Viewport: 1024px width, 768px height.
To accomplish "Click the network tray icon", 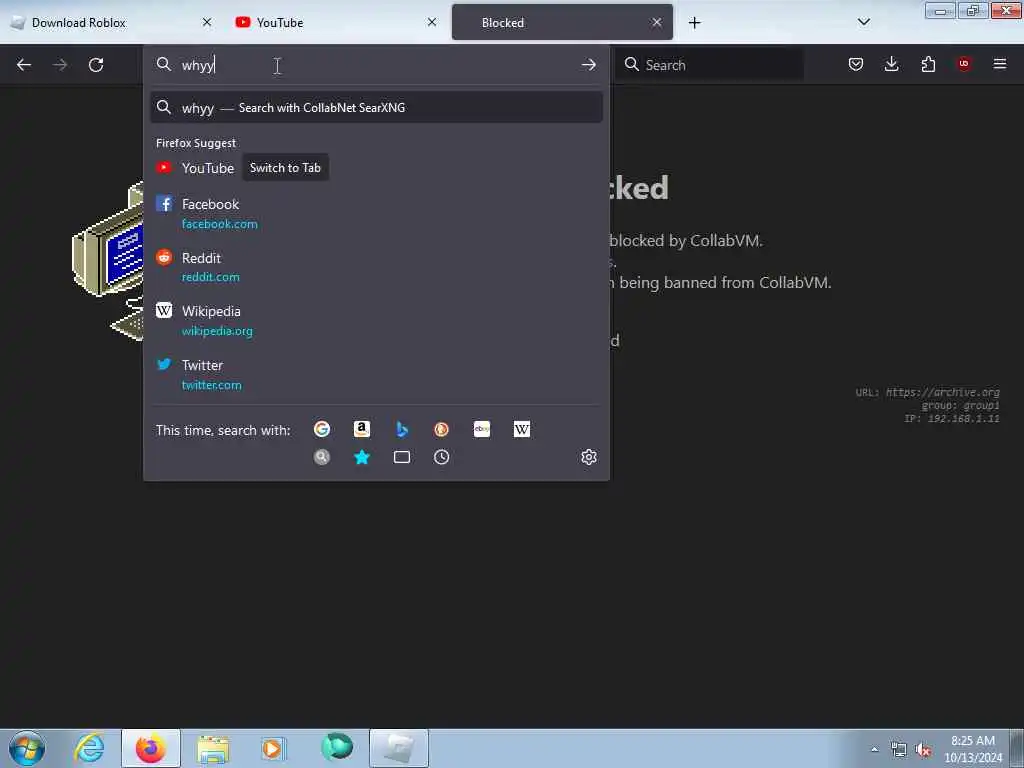I will [899, 750].
